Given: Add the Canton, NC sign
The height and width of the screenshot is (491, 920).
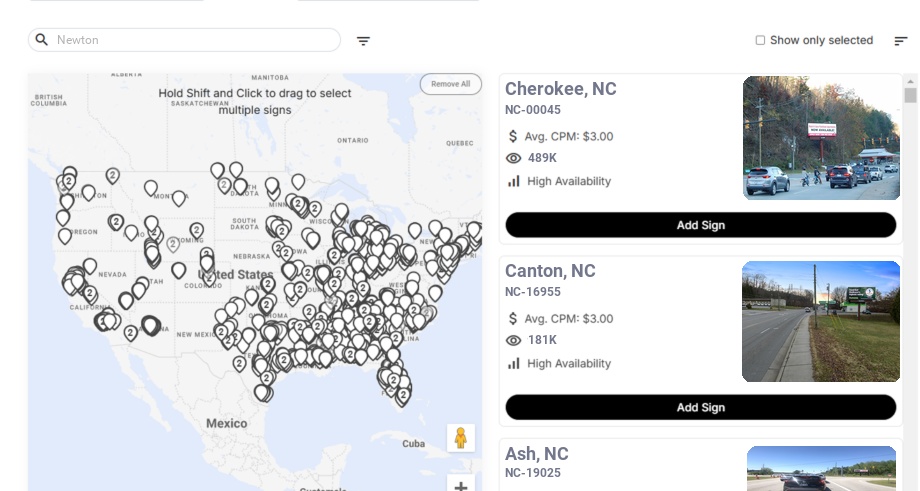Looking at the screenshot, I should [x=700, y=407].
